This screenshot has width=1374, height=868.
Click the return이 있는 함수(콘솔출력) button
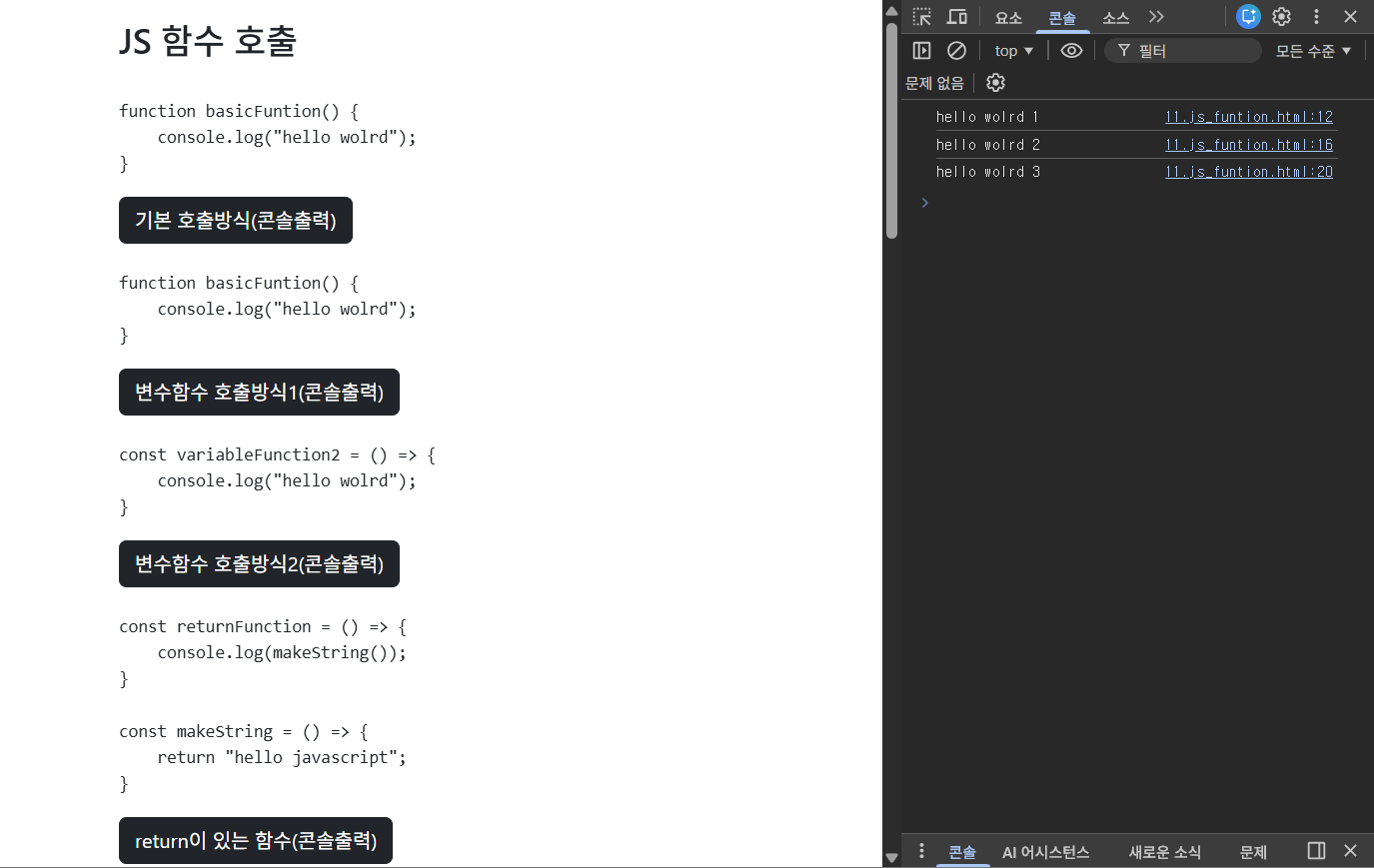(256, 840)
